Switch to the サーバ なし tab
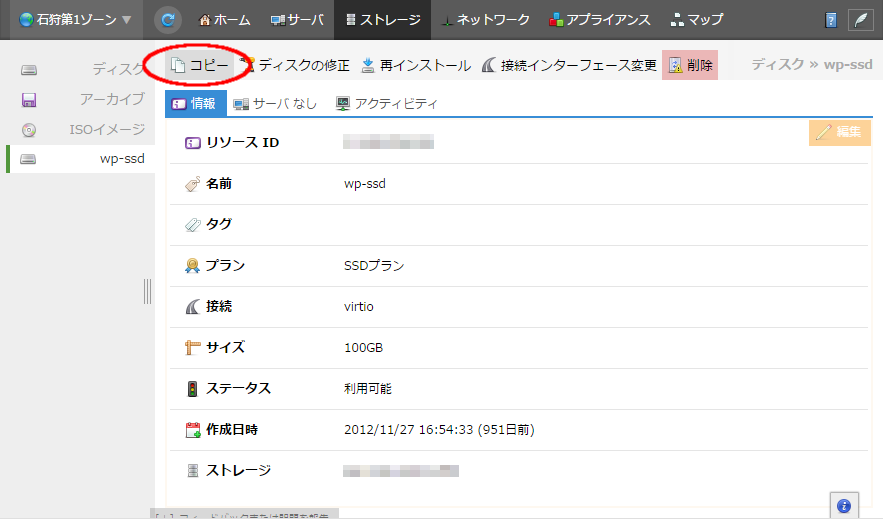 [x=275, y=103]
